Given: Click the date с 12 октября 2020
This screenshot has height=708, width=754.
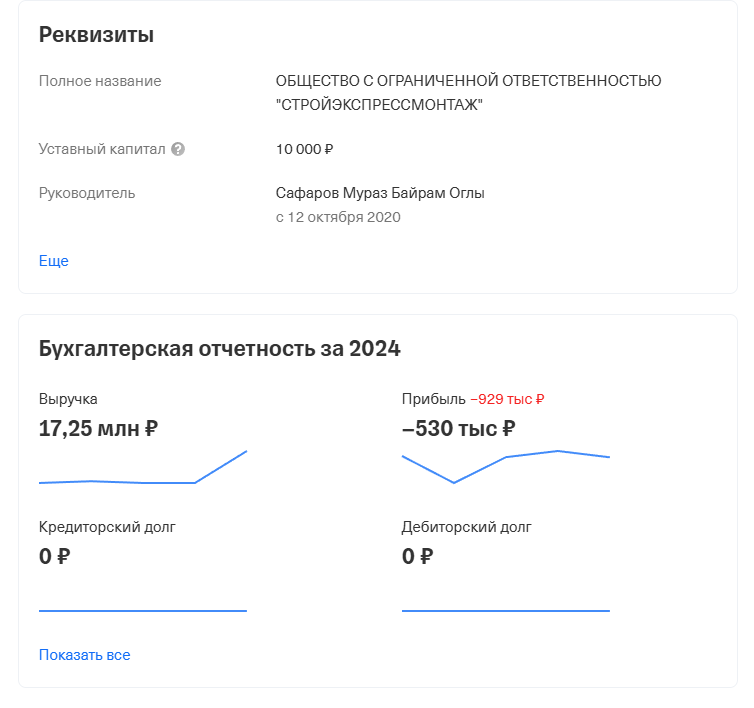Looking at the screenshot, I should tap(338, 217).
